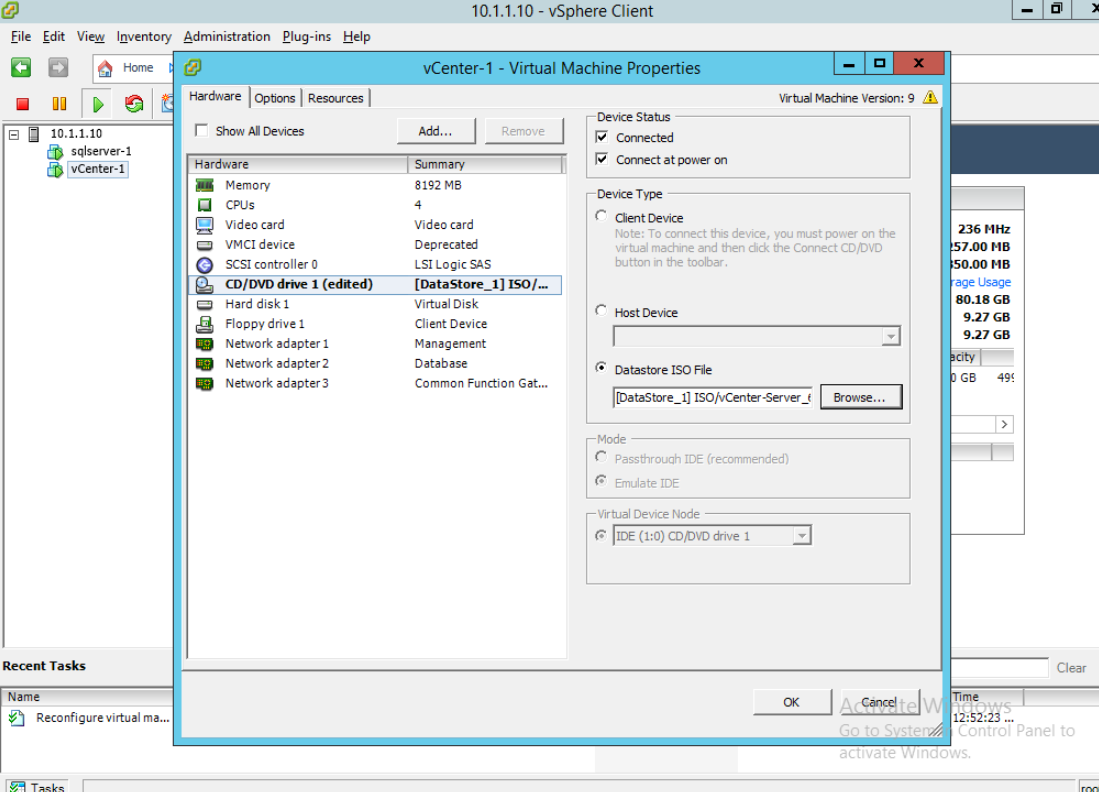Click the Floppy drive 1 icon

point(205,324)
